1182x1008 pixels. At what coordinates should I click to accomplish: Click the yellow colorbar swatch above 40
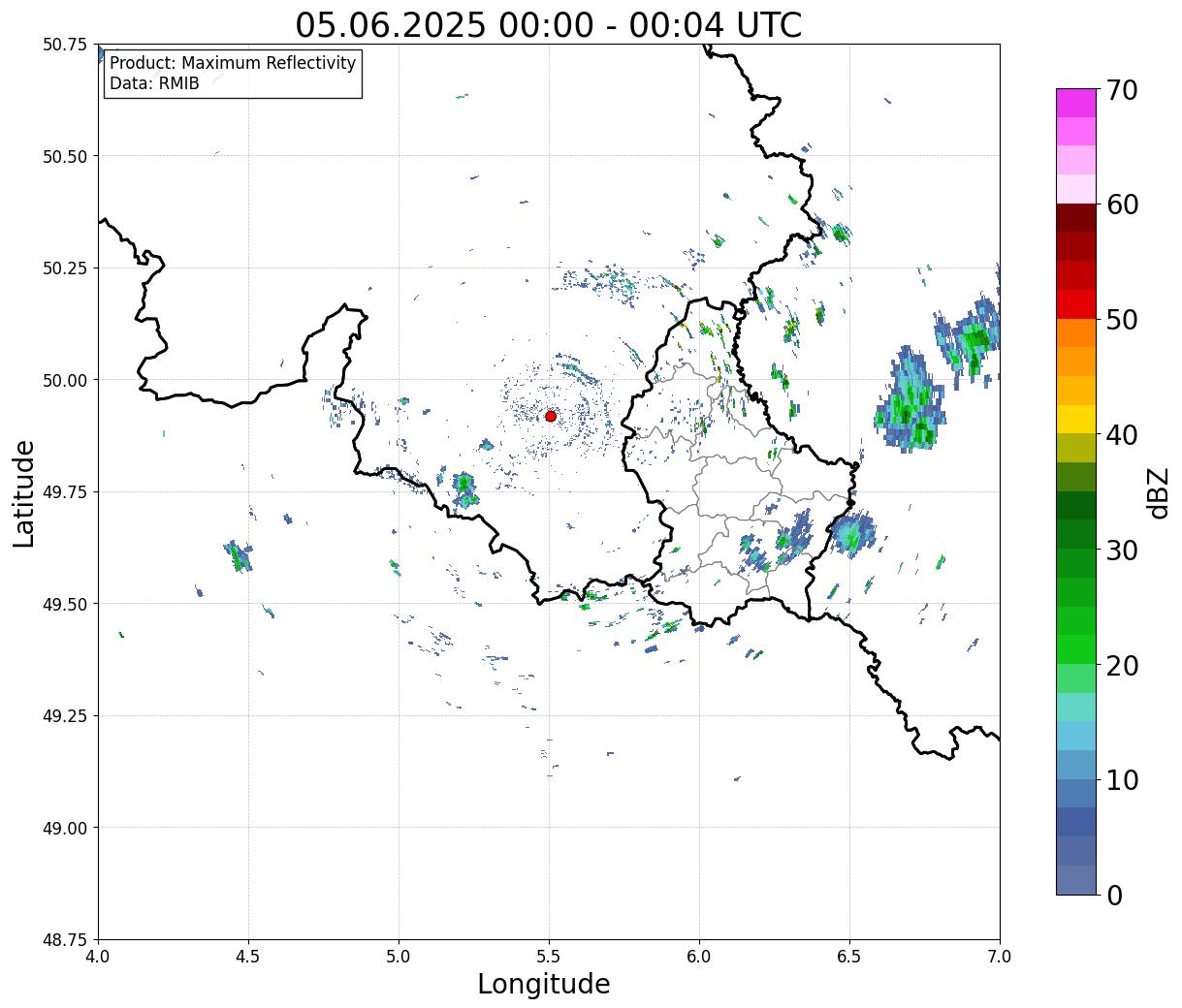[1076, 420]
